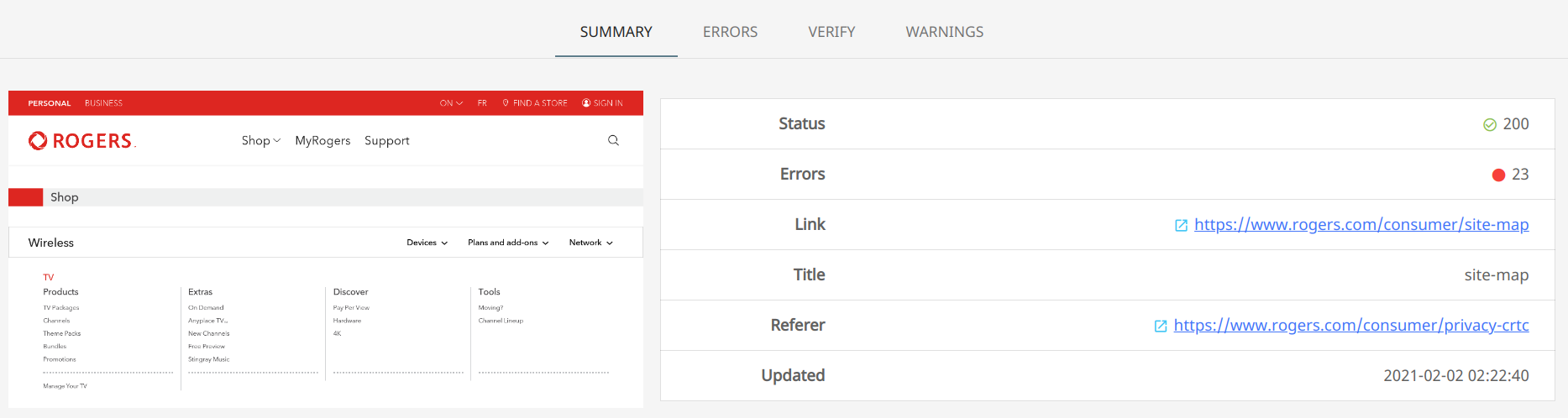Click BUSINESS in the red bar
This screenshot has height=418, width=1568.
click(103, 103)
